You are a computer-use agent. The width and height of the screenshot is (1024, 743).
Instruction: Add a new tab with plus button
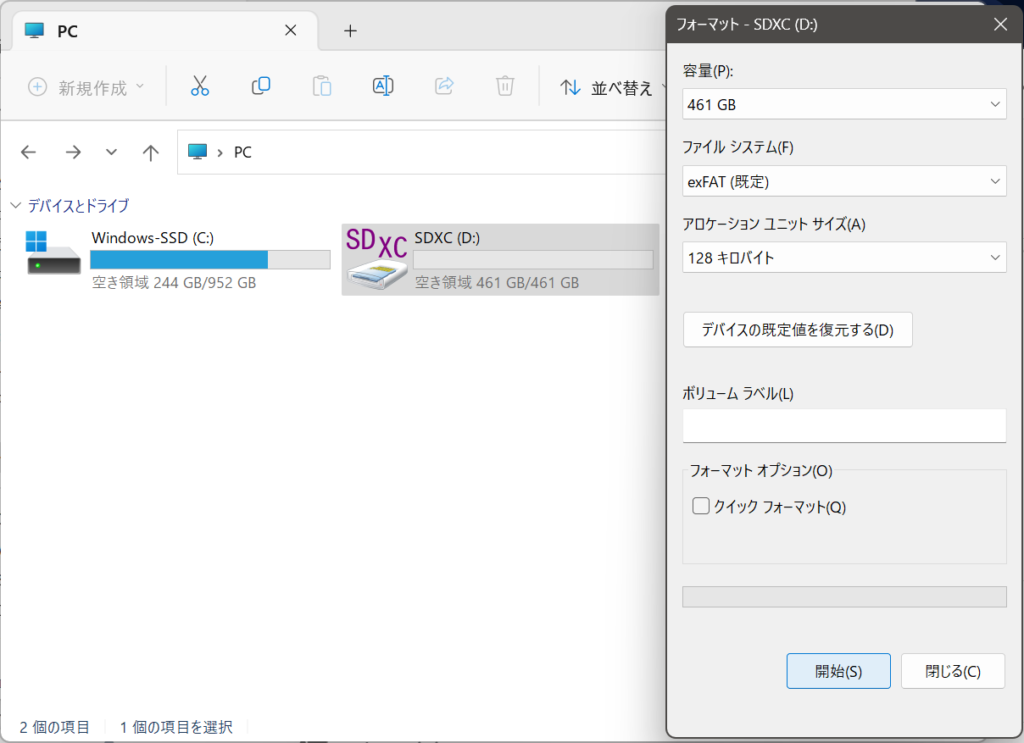coord(350,30)
